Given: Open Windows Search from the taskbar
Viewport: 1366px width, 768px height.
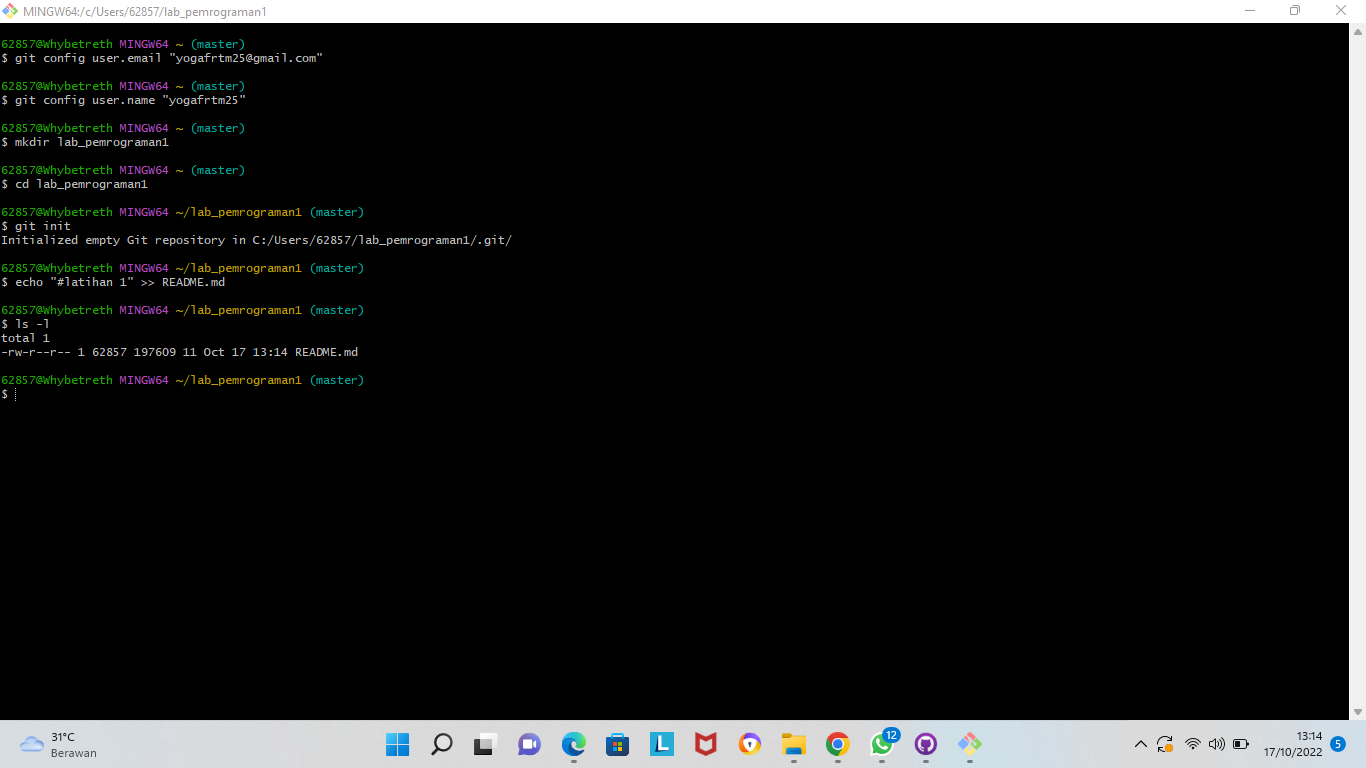Looking at the screenshot, I should coord(442,744).
